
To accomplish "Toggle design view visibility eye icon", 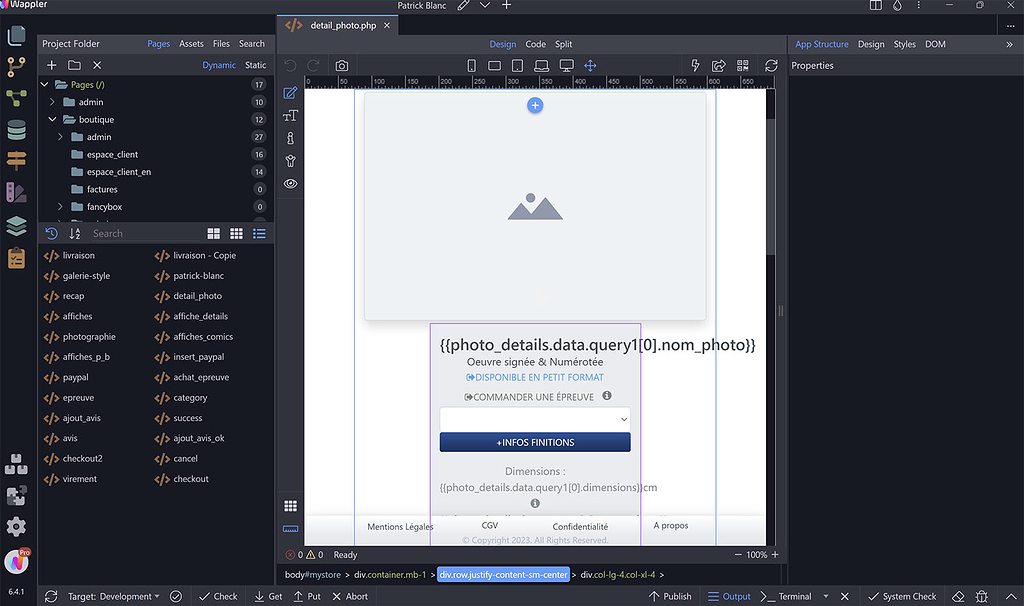I will 290,183.
